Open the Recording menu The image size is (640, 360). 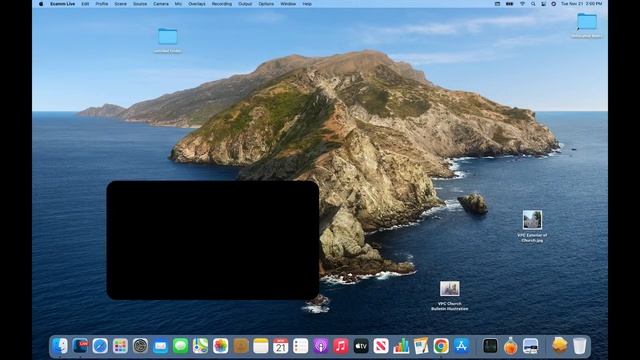point(222,4)
